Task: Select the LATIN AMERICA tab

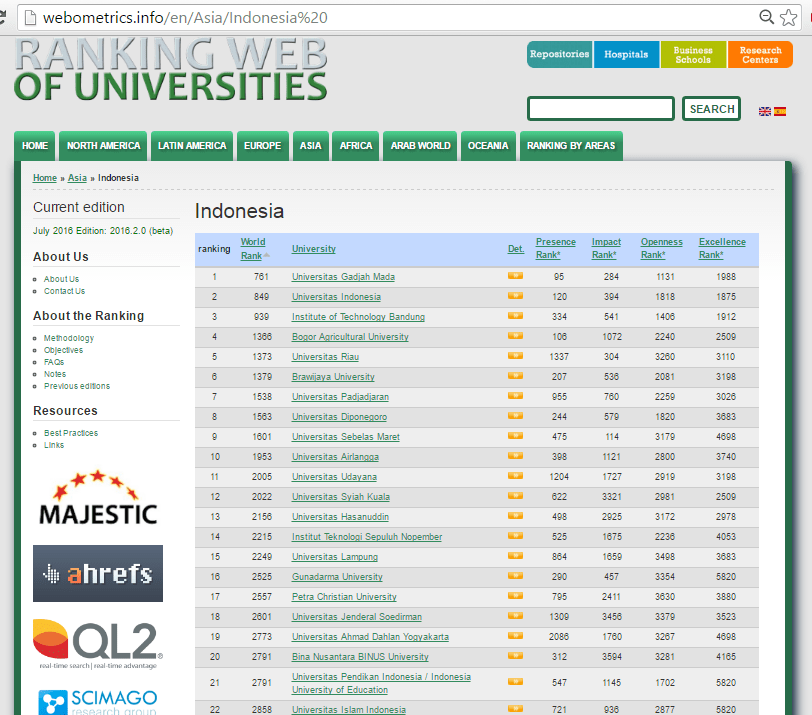Action: coord(192,146)
